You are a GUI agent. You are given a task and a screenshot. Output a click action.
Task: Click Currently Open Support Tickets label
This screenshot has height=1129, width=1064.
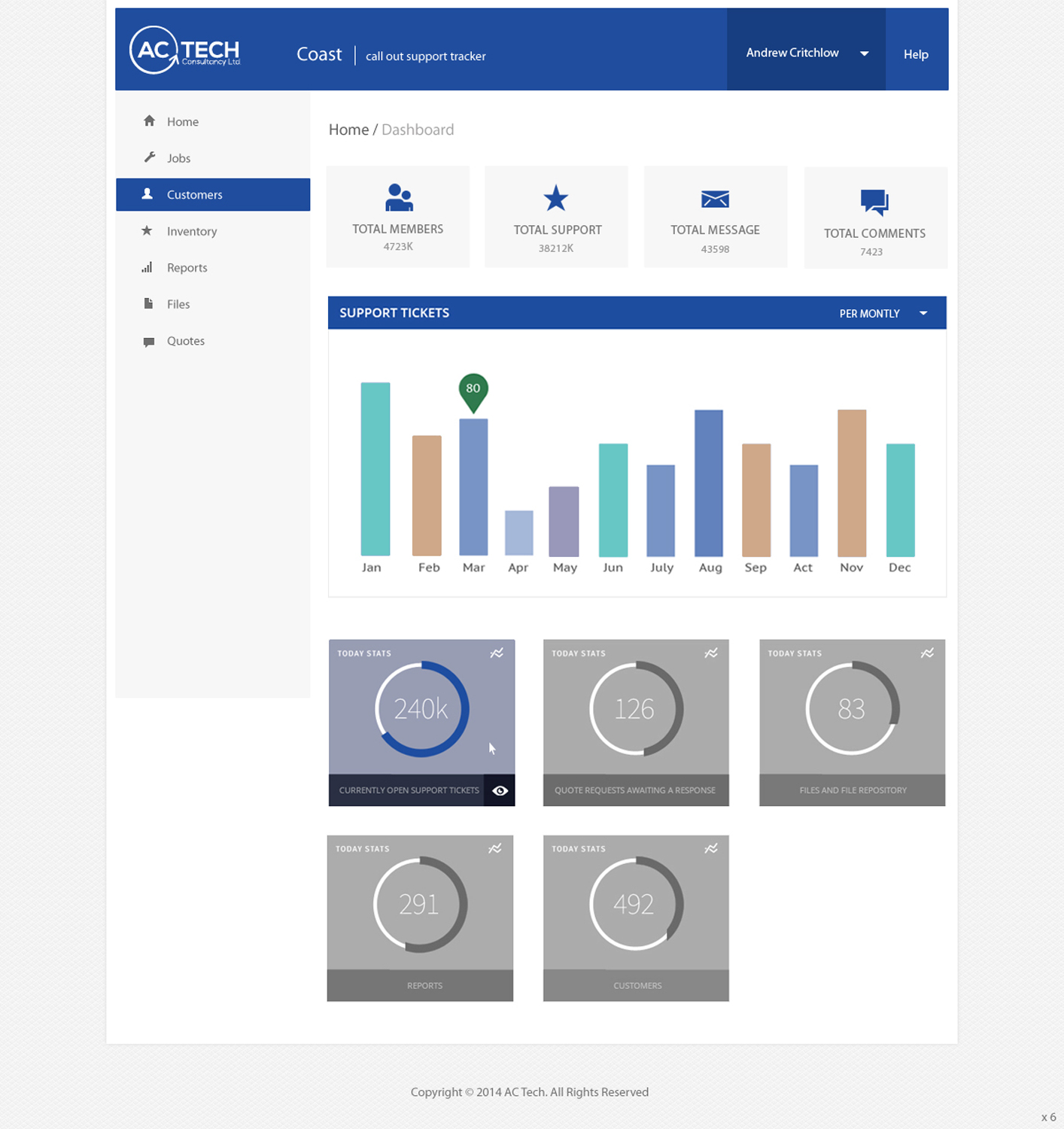tap(409, 790)
